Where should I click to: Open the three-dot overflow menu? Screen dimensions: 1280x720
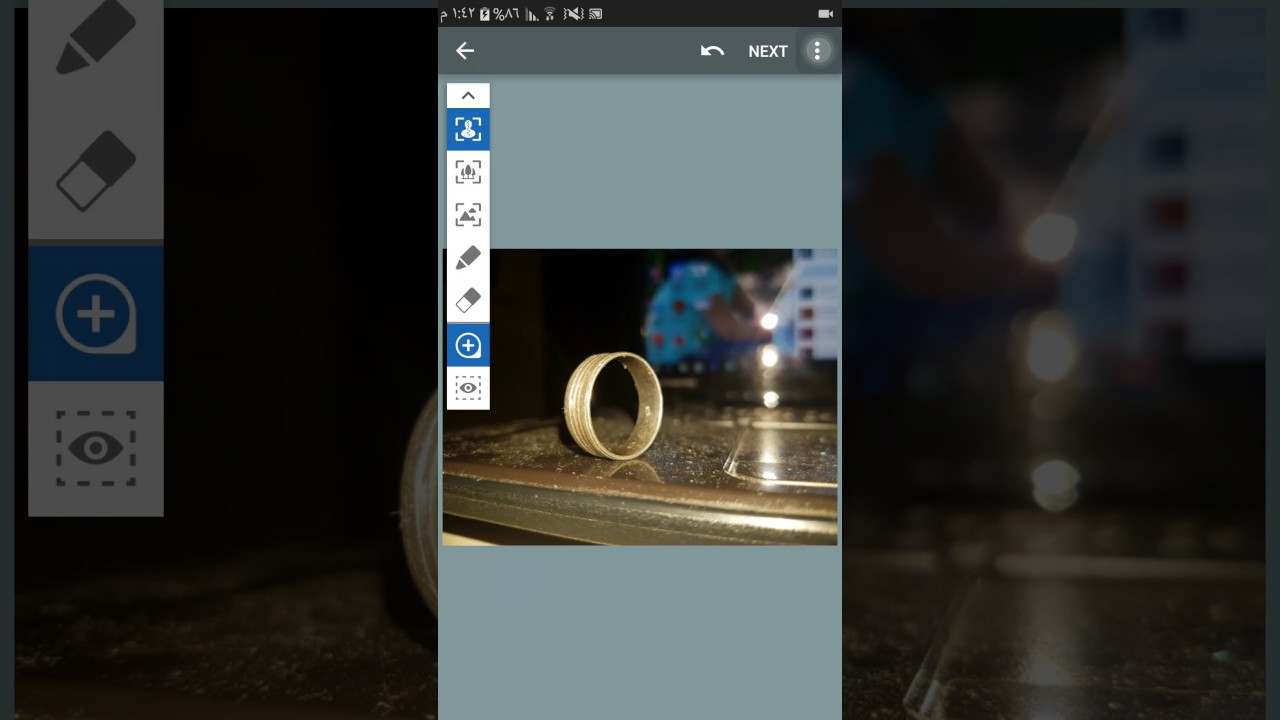817,51
